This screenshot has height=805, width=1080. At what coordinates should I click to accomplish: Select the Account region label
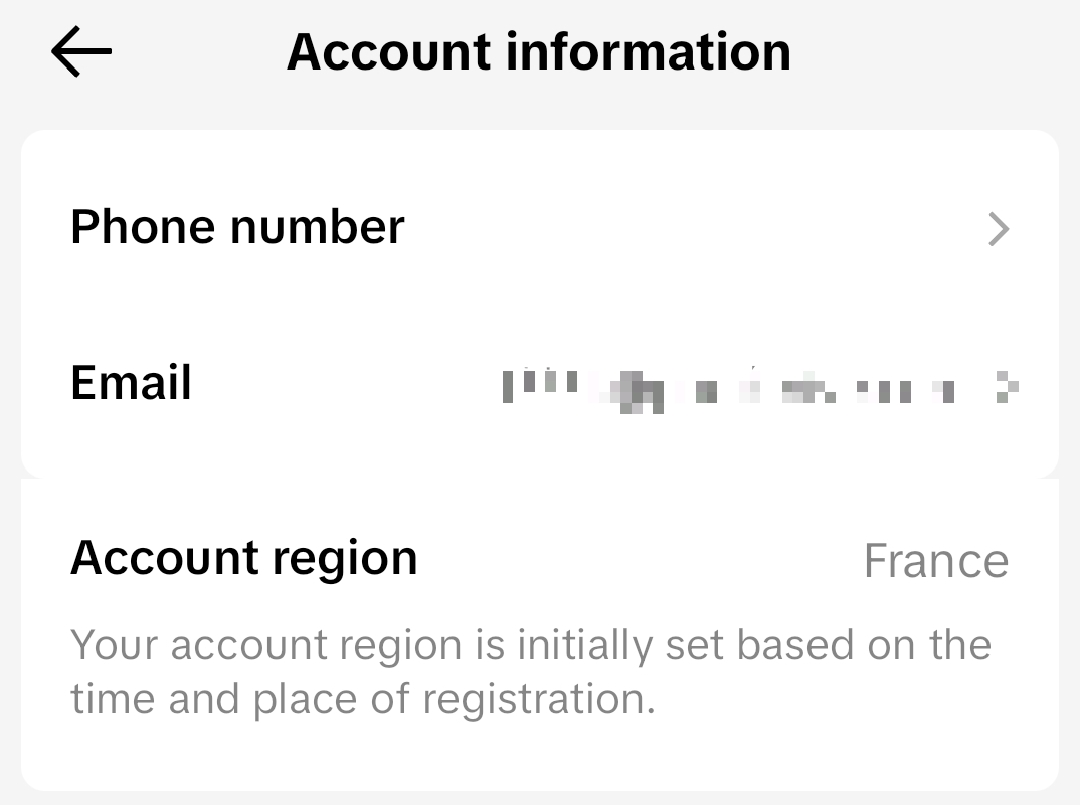[x=243, y=558]
